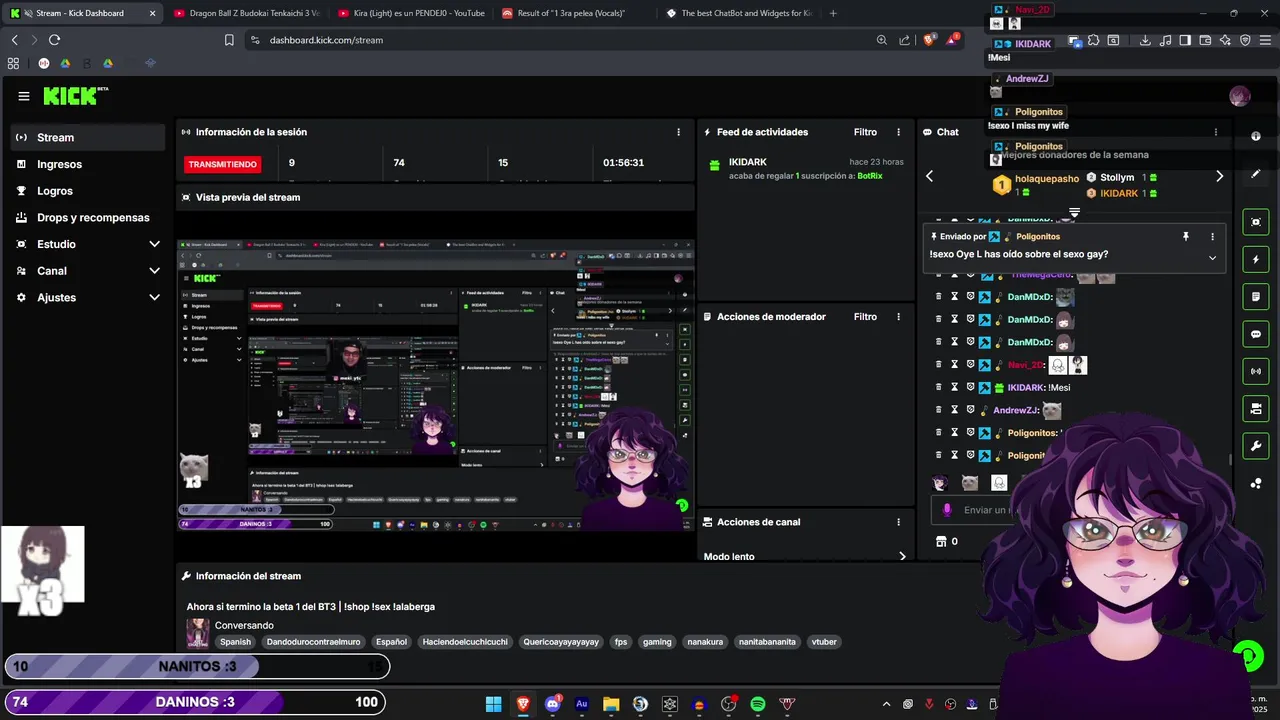Screen dimensions: 1280x720
Task: Toggle the wrench moderation panel button
Action: 1256,445
